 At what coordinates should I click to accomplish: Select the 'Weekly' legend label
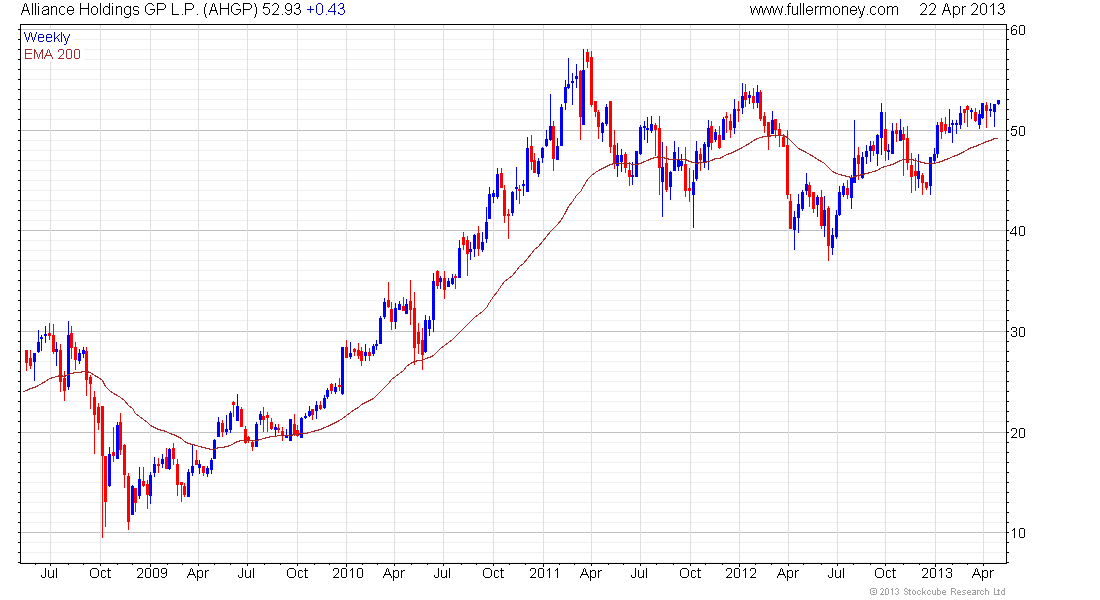click(x=47, y=37)
